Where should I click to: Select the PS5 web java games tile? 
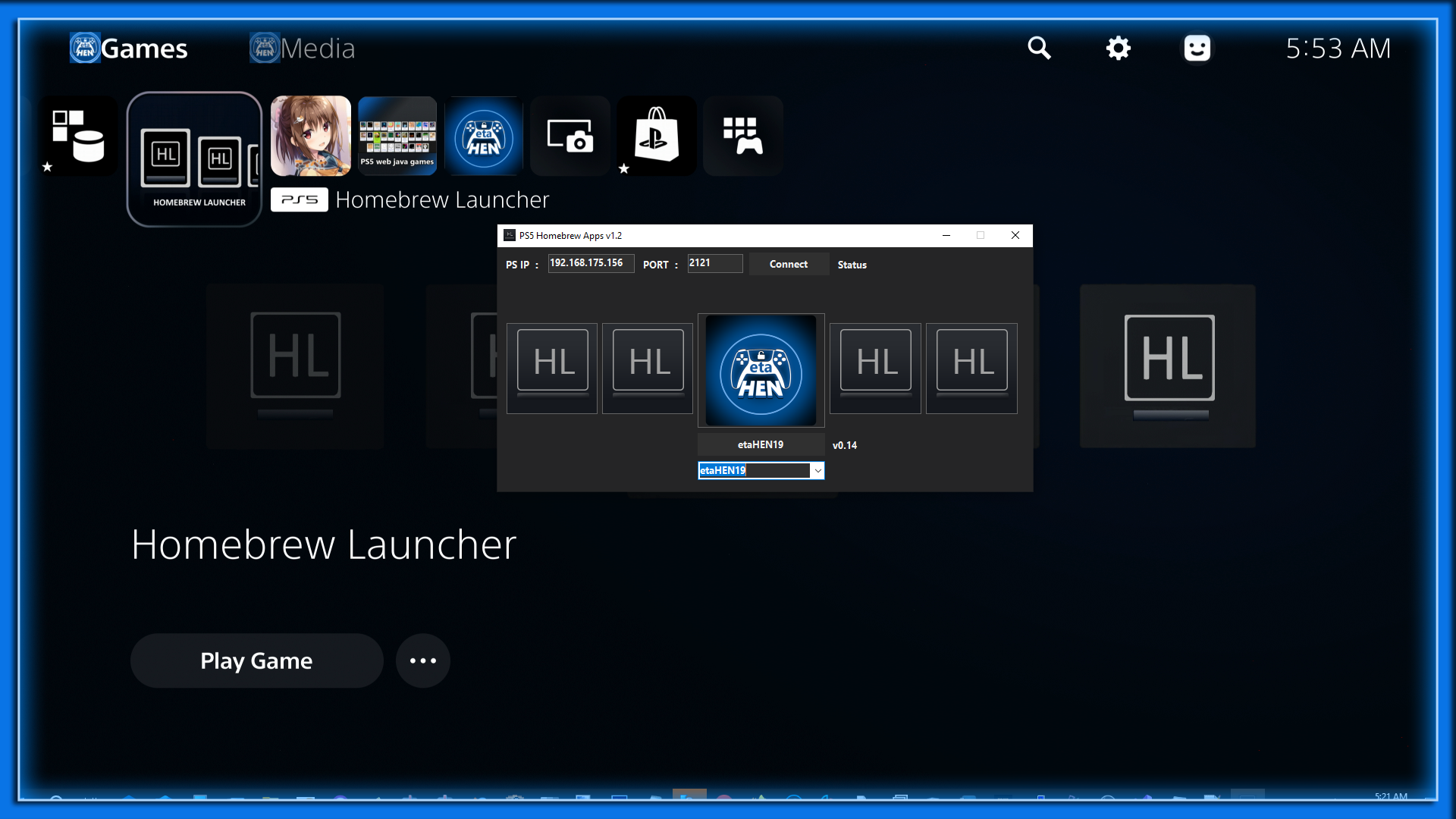pyautogui.click(x=397, y=136)
